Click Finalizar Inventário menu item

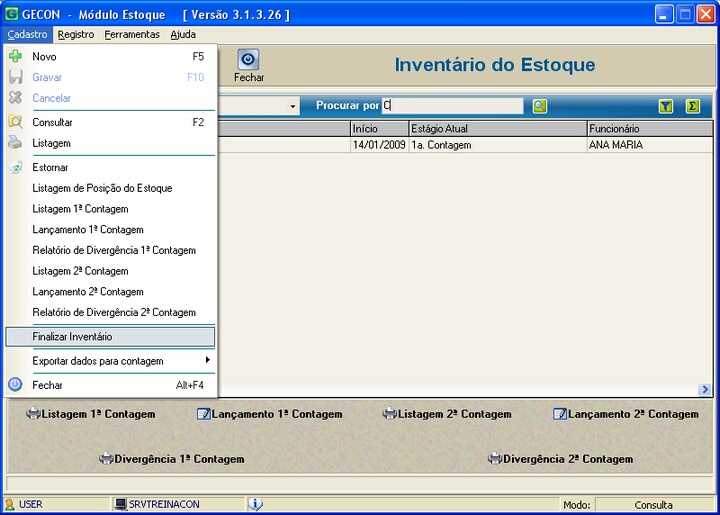point(110,336)
